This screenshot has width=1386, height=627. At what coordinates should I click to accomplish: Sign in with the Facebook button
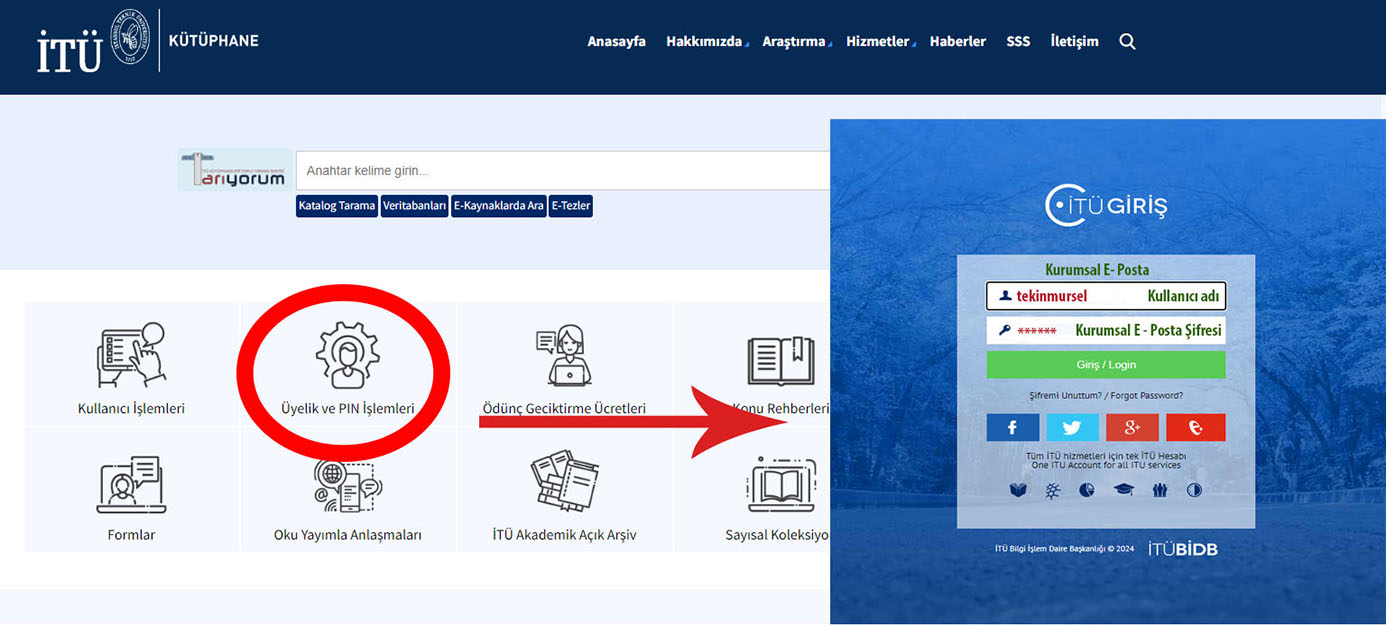[x=1012, y=428]
